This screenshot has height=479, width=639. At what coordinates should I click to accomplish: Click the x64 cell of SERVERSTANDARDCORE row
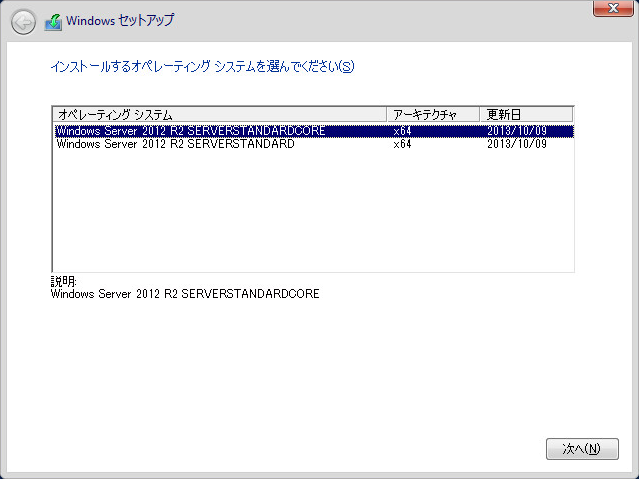[x=402, y=131]
